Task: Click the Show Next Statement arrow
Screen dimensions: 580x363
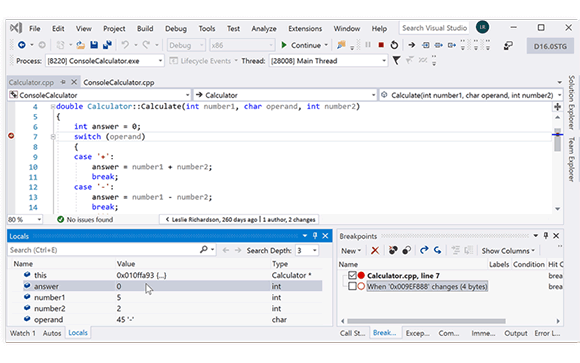Action: click(411, 45)
